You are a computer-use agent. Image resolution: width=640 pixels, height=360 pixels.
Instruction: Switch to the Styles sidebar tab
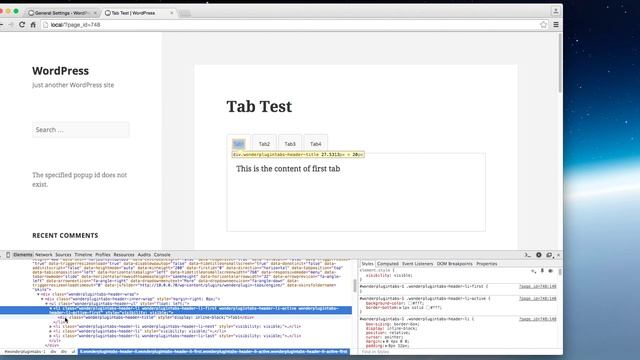pyautogui.click(x=367, y=264)
